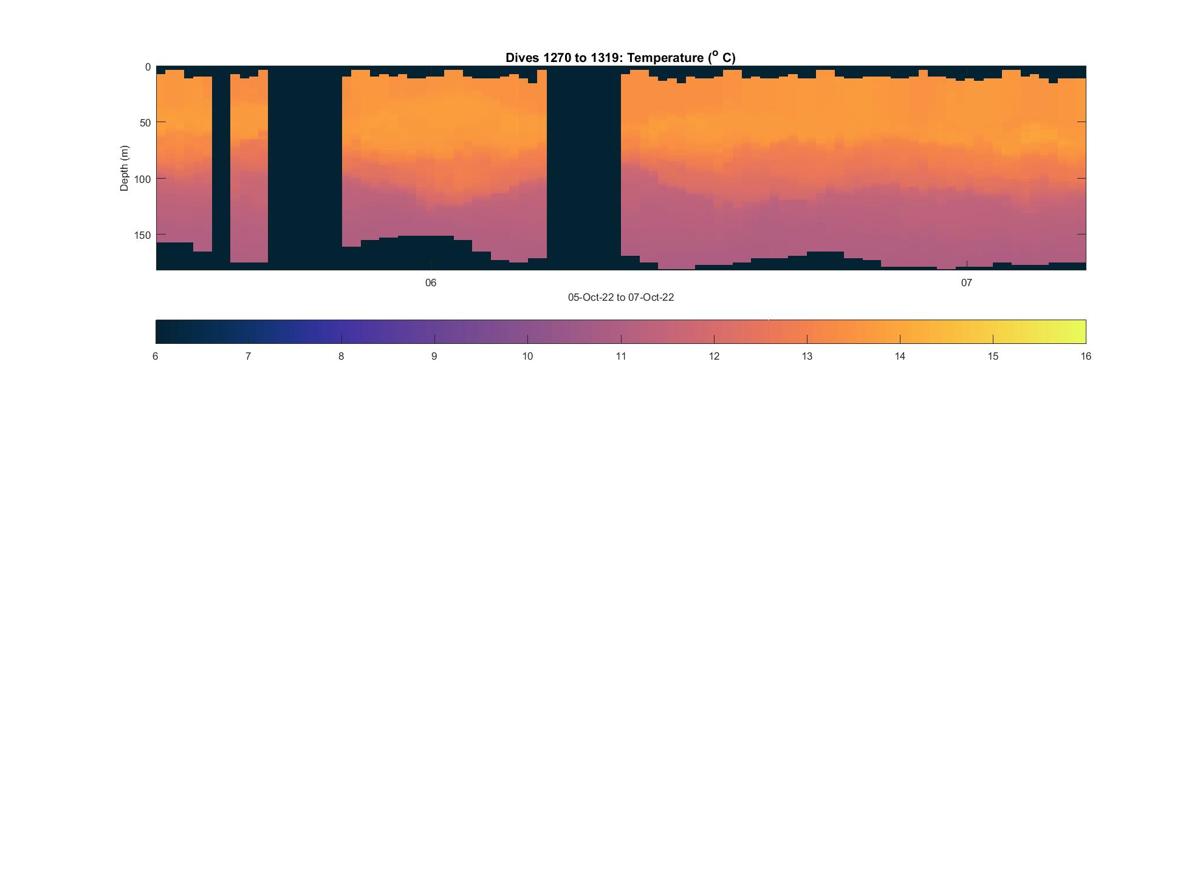
Task: Click depth tick label 50
Action: click(x=145, y=123)
